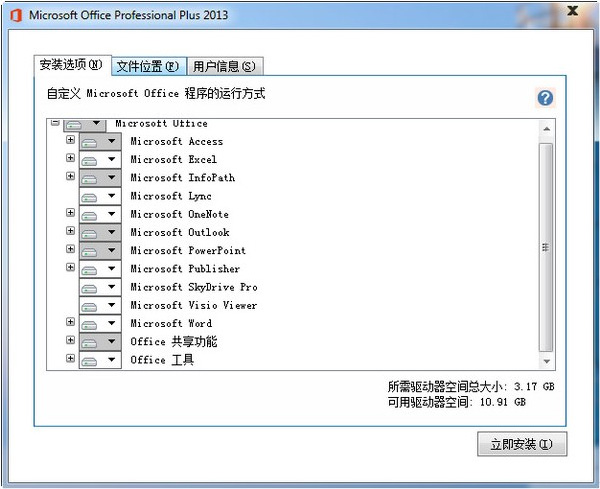The height and width of the screenshot is (489, 600).
Task: Switch to the 用户信息 tab
Action: [x=225, y=67]
